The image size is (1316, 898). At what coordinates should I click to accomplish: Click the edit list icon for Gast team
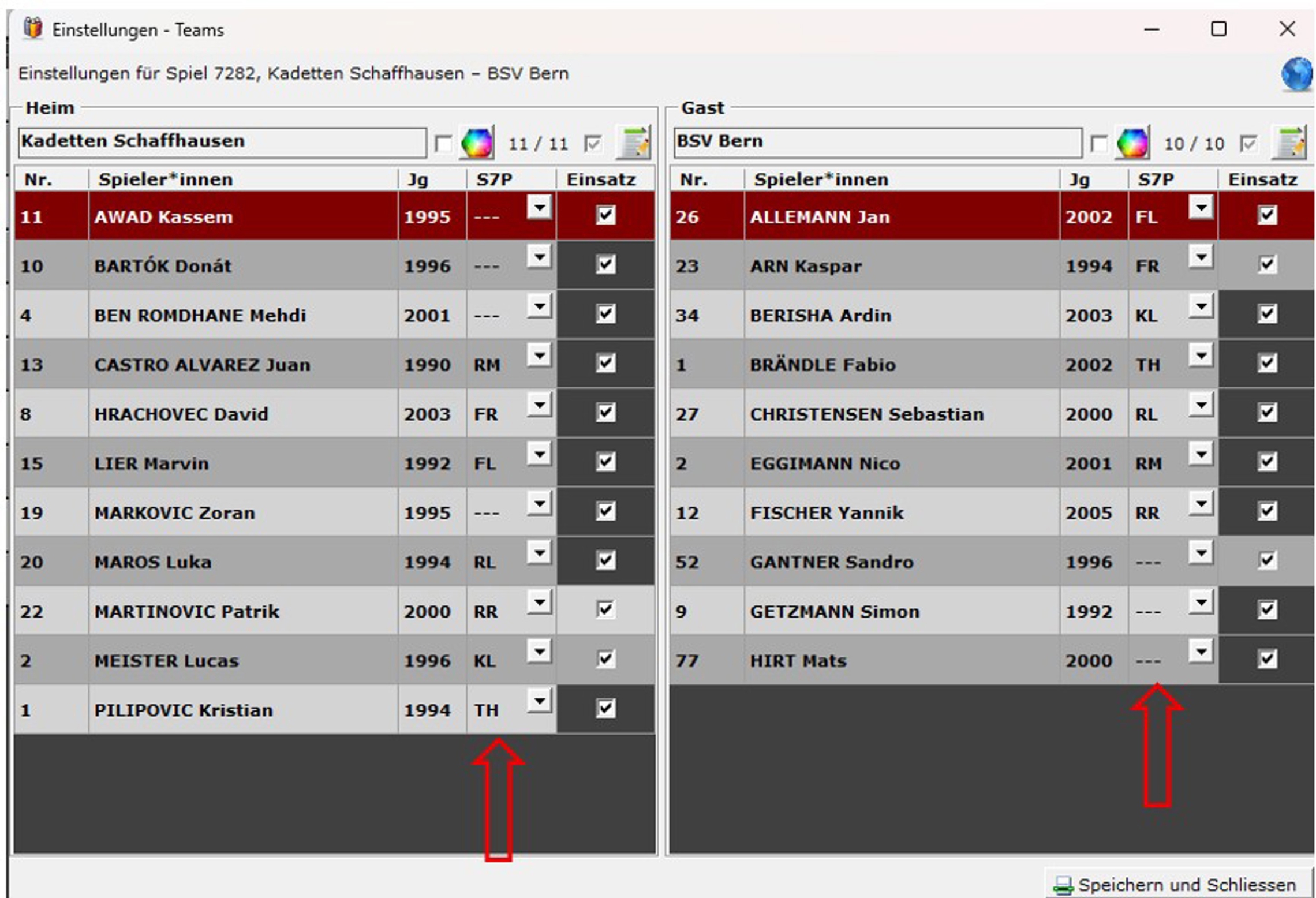pyautogui.click(x=1289, y=143)
